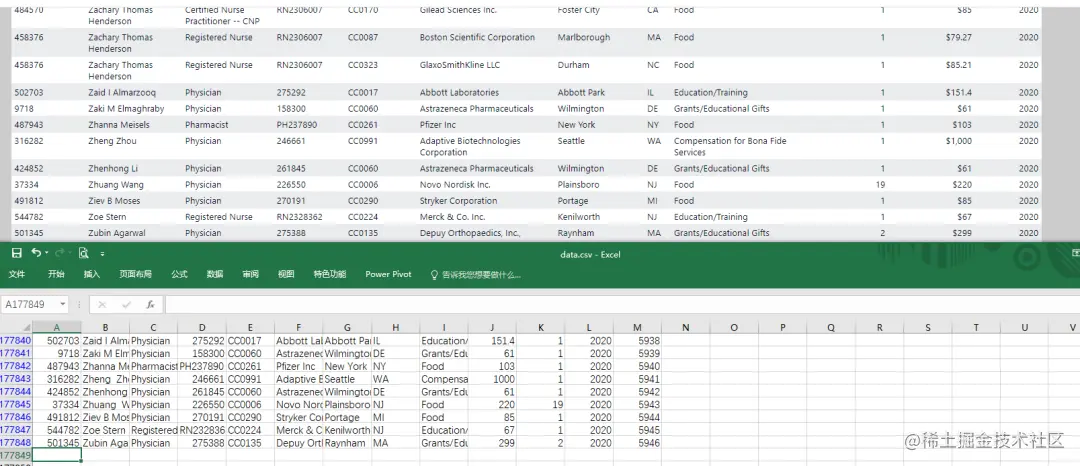Select row header 177845
This screenshot has height=466, width=1080.
point(16,405)
